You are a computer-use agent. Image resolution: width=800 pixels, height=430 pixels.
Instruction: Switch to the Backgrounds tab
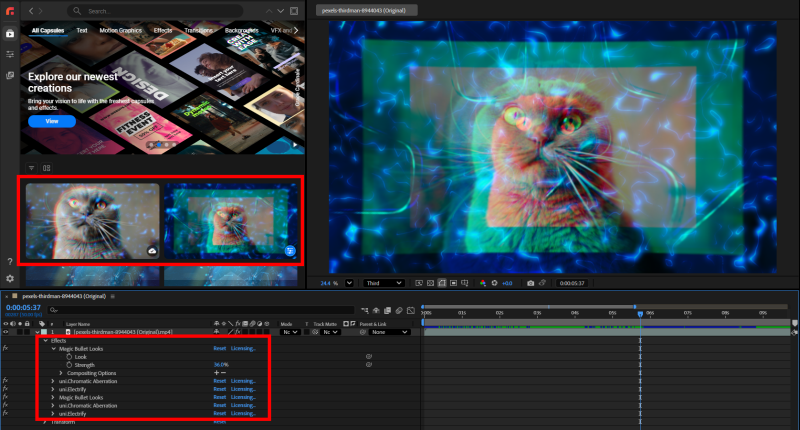(241, 31)
